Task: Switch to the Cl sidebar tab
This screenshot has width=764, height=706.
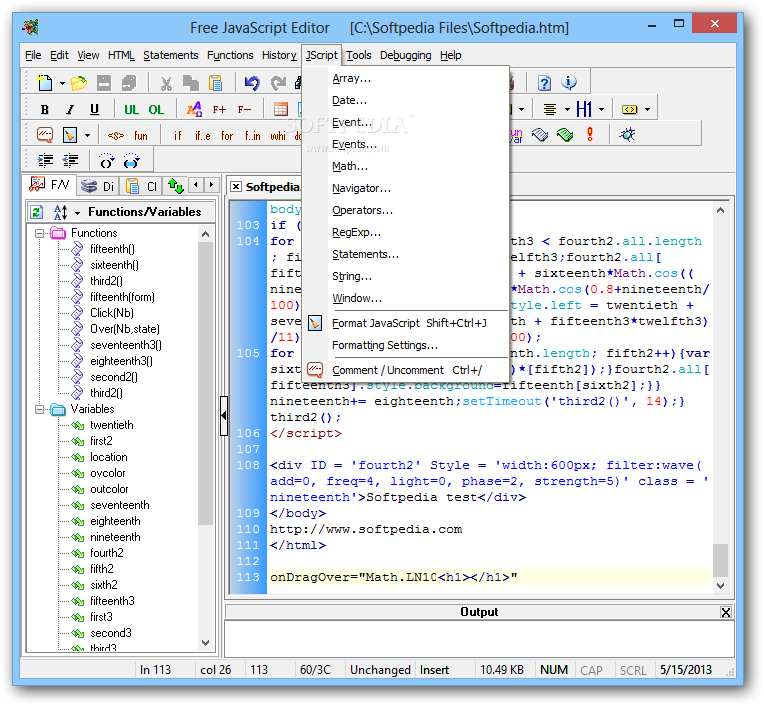Action: [x=141, y=186]
